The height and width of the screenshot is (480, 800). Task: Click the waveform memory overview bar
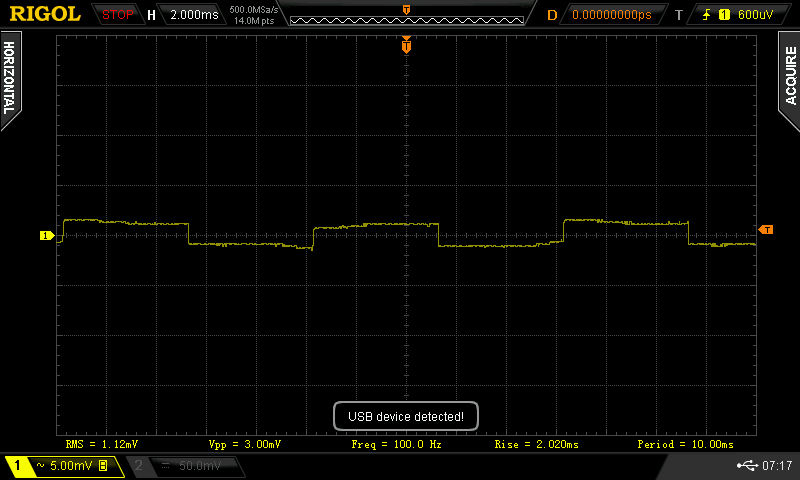click(407, 20)
